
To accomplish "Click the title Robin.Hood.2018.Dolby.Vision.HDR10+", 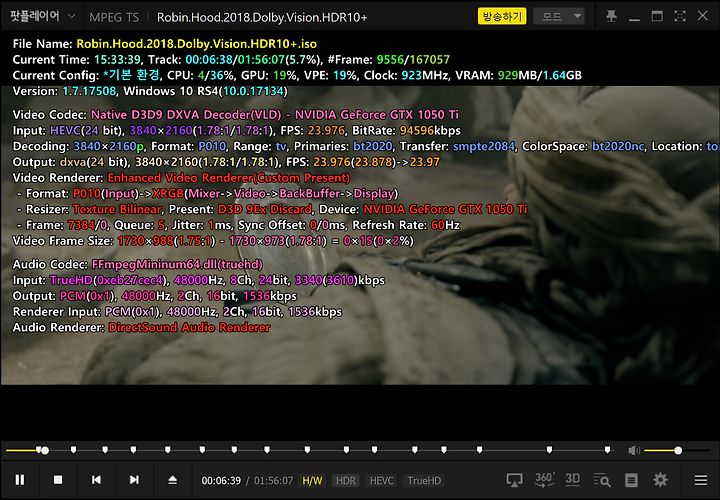I will pos(262,17).
